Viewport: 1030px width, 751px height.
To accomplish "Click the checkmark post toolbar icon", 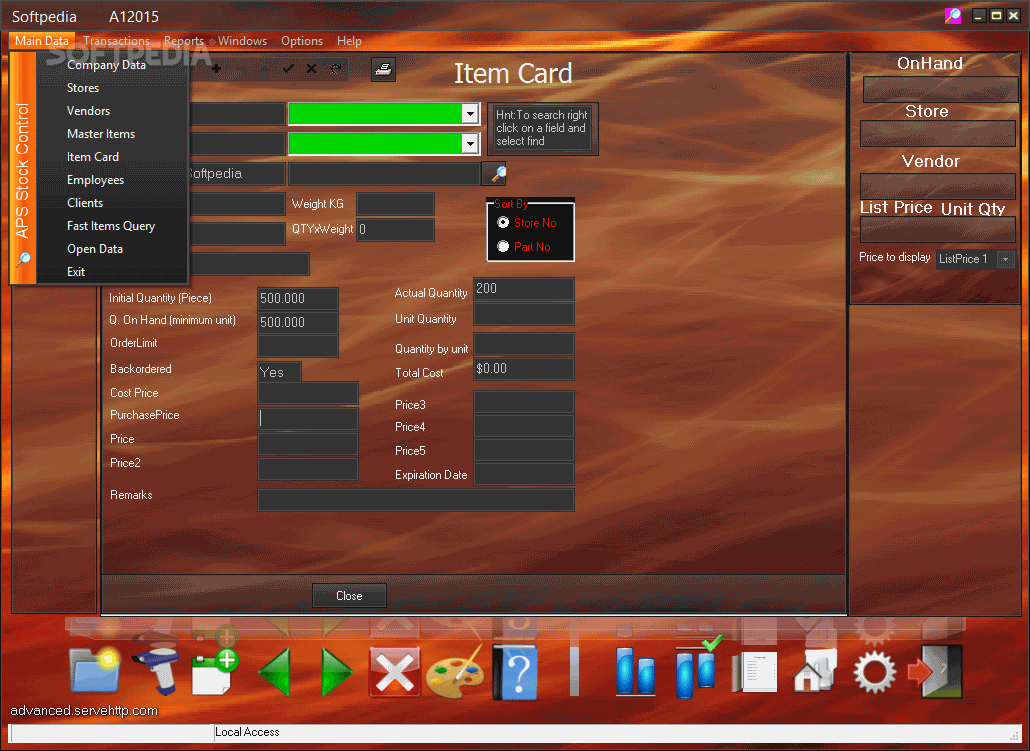I will [288, 68].
